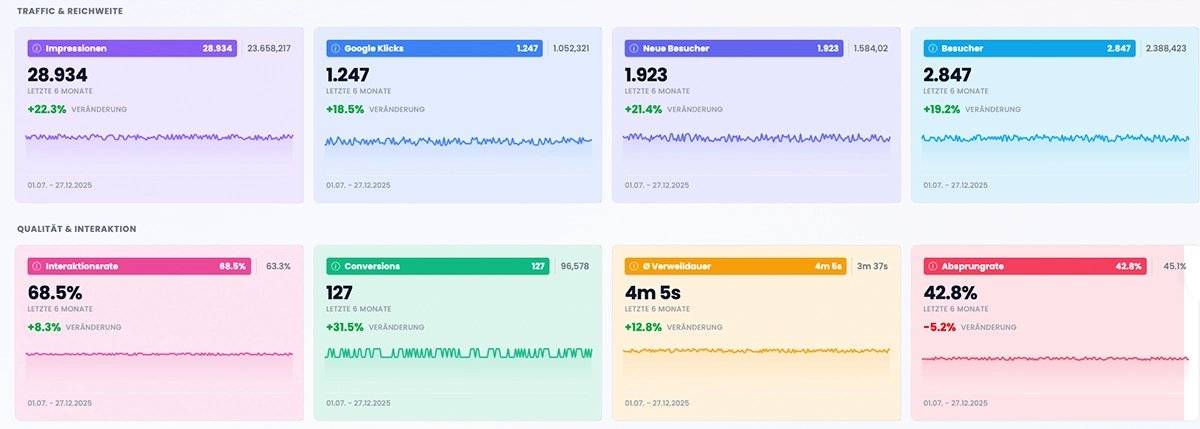
Task: Click the info icon on Impressionen card
Action: tap(37, 48)
